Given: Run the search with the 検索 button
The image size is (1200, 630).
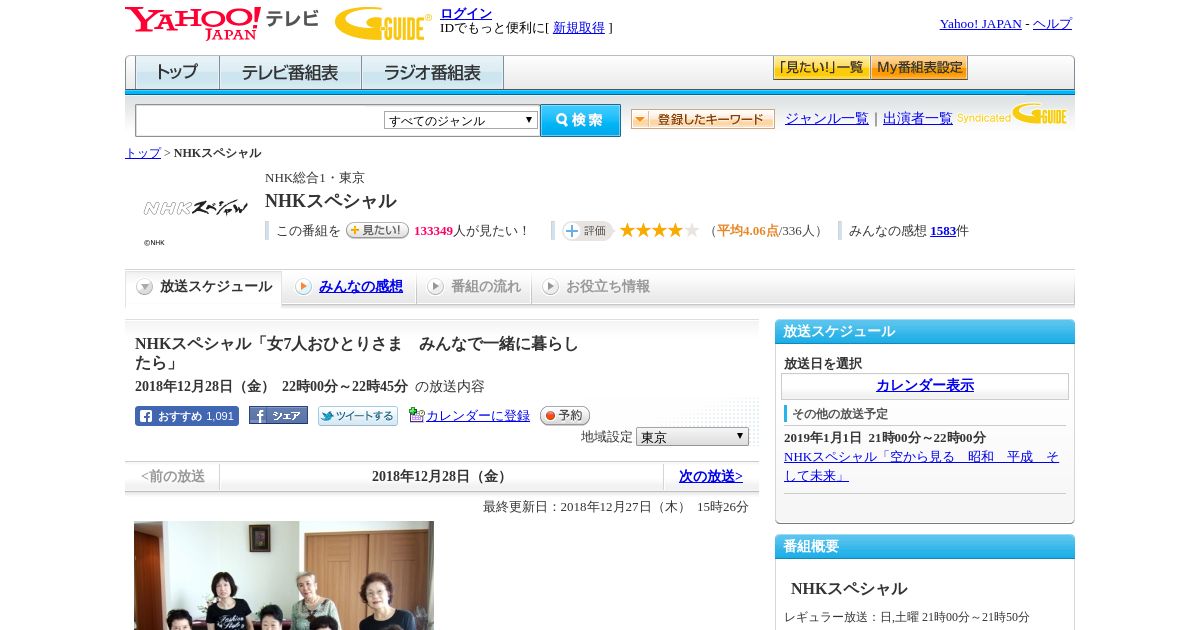Looking at the screenshot, I should 580,120.
